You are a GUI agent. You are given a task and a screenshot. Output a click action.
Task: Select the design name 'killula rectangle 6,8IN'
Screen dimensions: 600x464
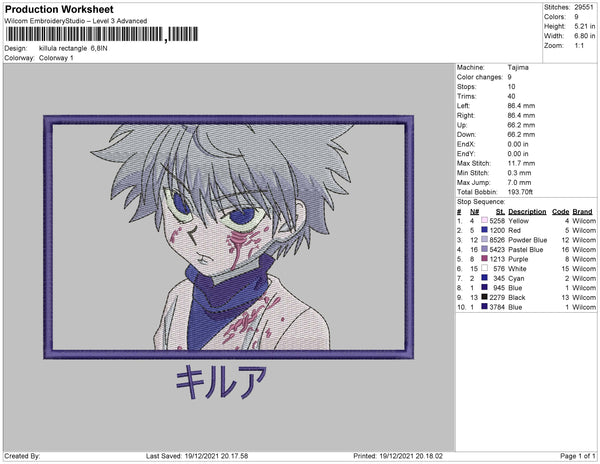(73, 49)
